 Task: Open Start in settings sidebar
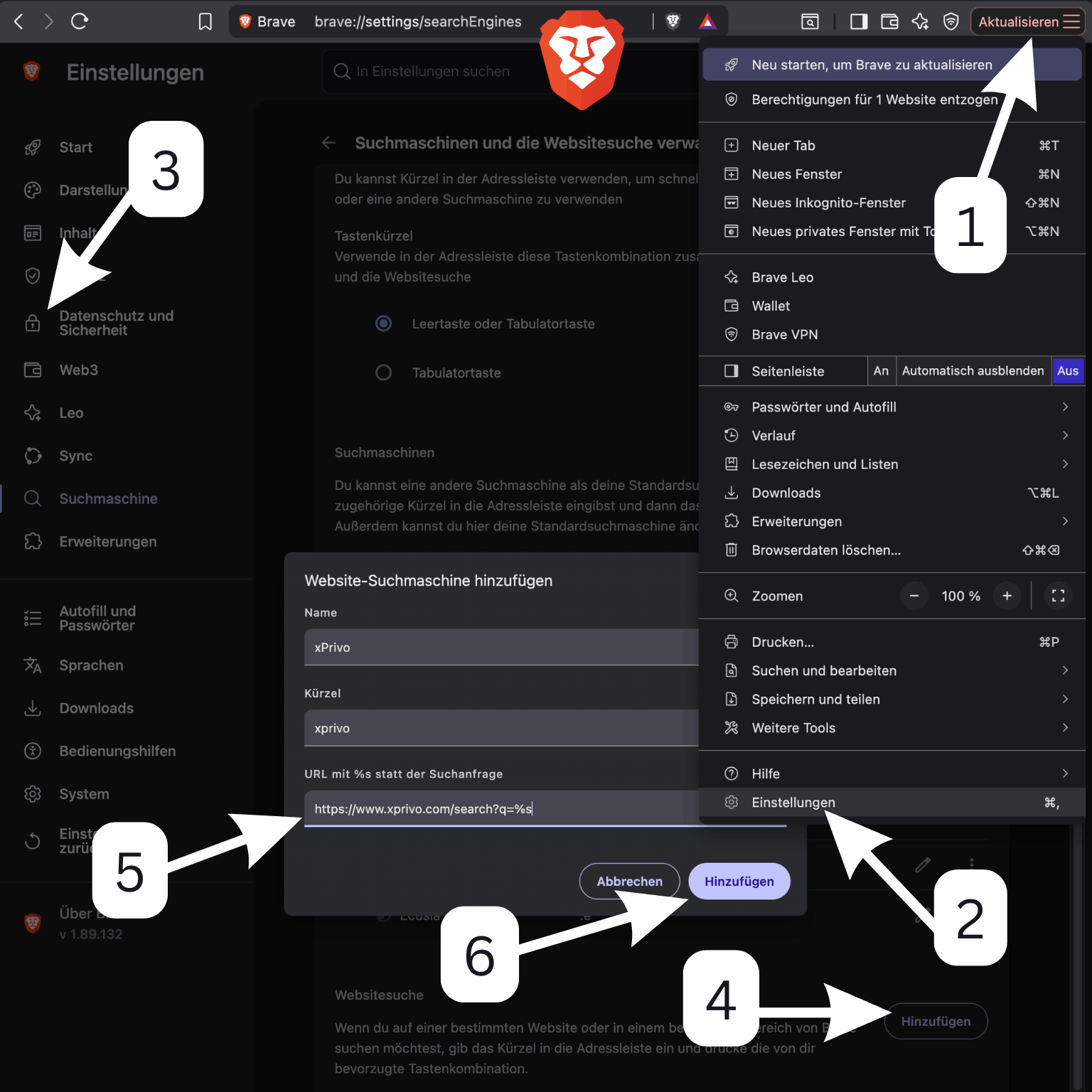(75, 147)
